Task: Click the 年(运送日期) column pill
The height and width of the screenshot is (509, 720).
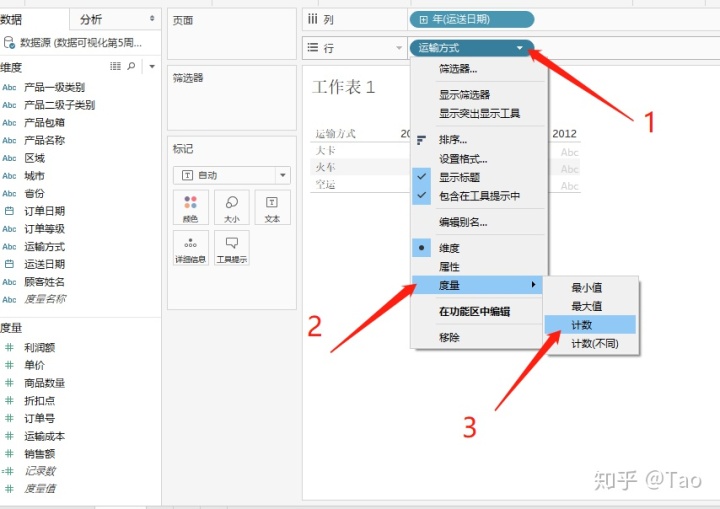Action: pyautogui.click(x=472, y=19)
